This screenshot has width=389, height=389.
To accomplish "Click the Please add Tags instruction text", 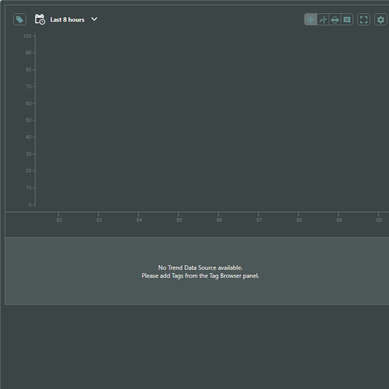I will pyautogui.click(x=200, y=276).
